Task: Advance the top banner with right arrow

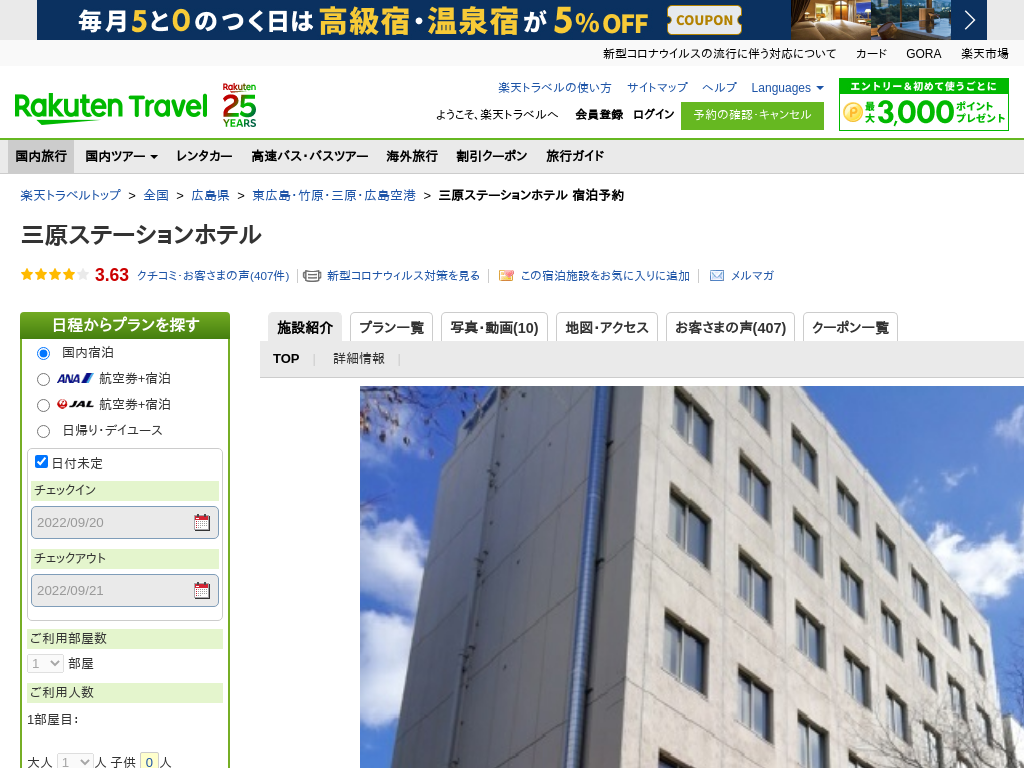Action: (969, 20)
